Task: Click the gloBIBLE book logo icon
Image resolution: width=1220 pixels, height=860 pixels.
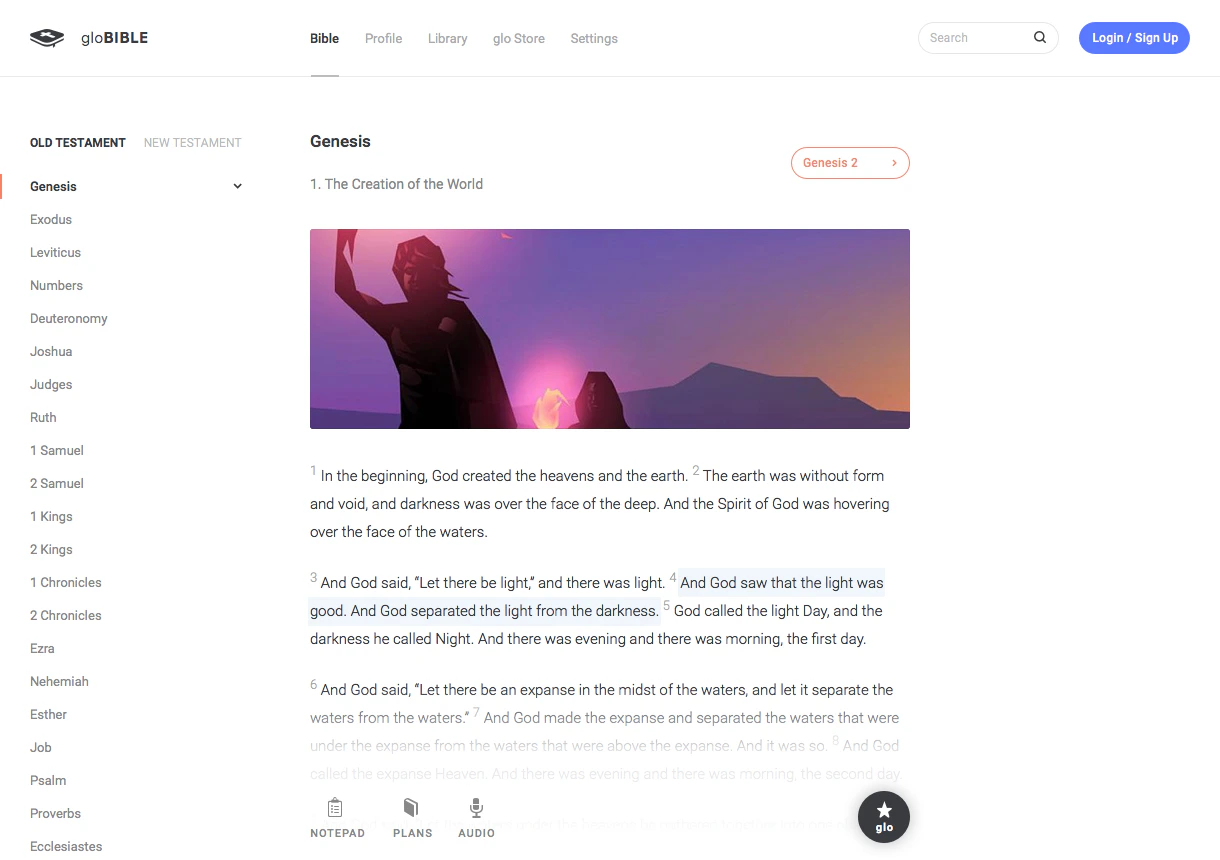Action: pos(47,38)
